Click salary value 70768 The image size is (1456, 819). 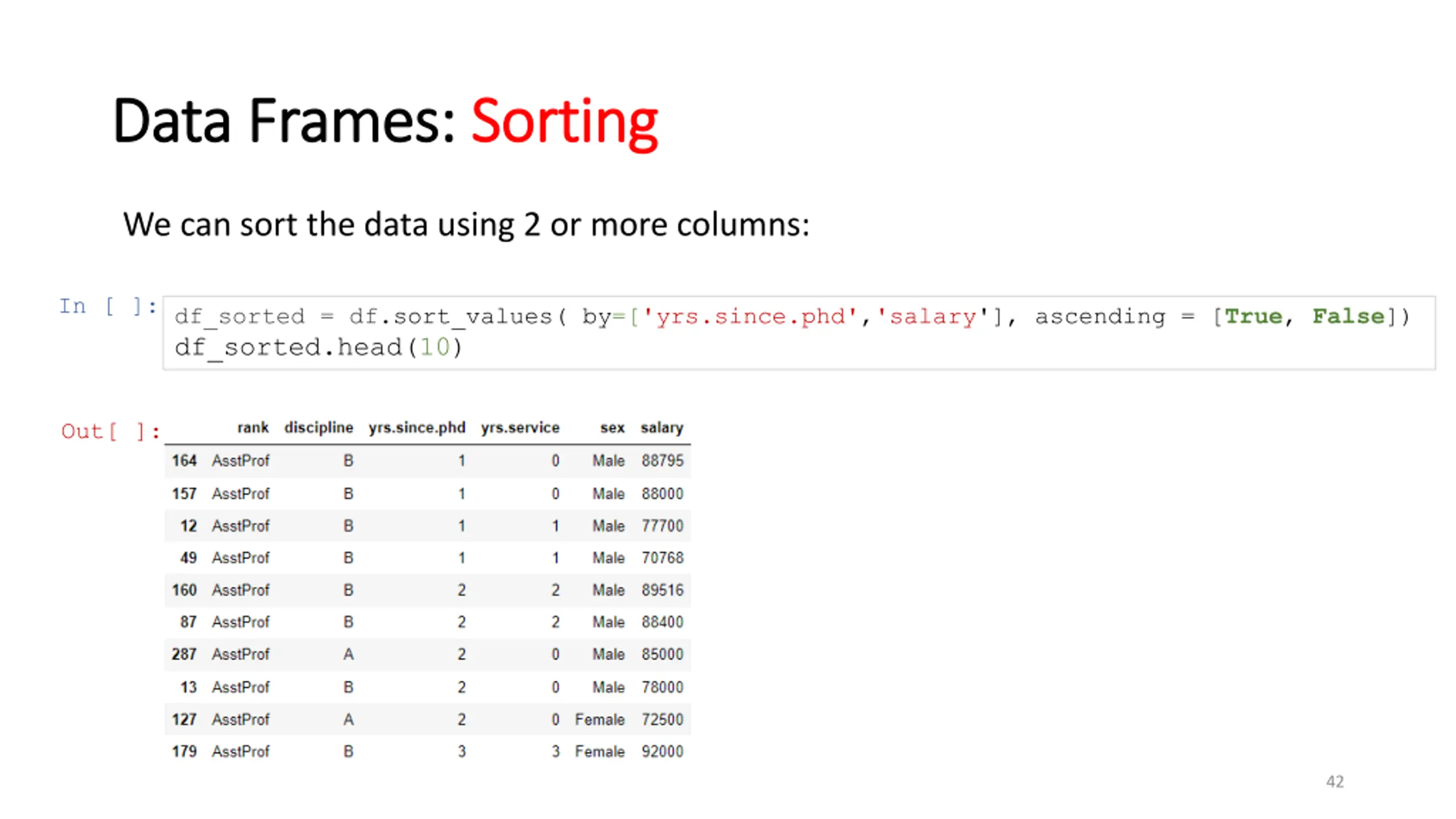663,557
